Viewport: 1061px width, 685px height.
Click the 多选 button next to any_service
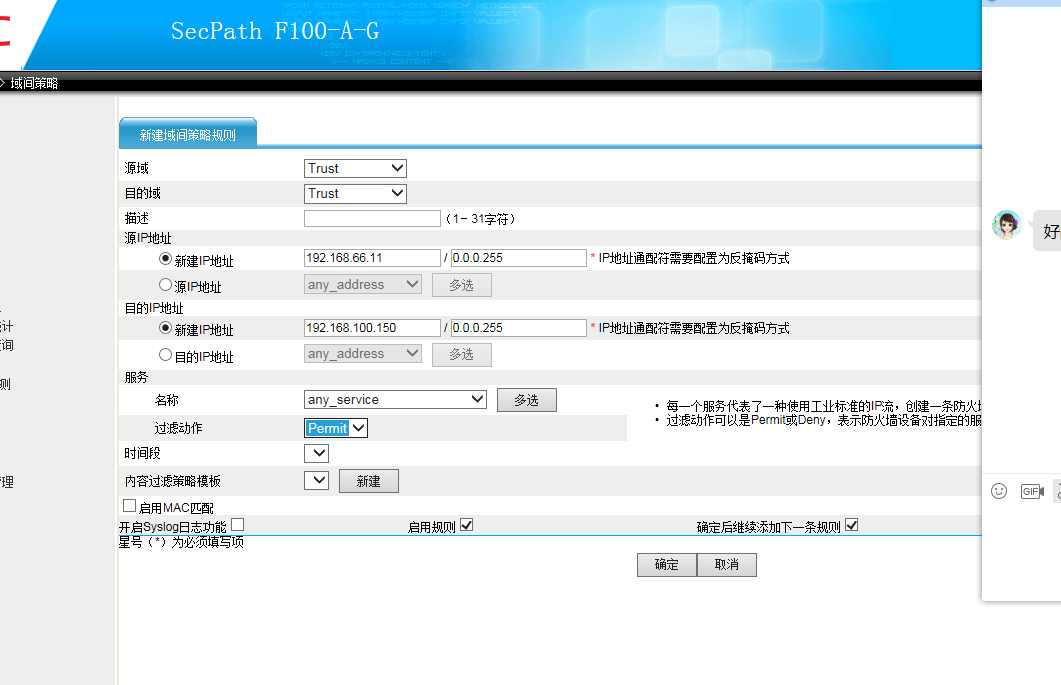click(526, 400)
